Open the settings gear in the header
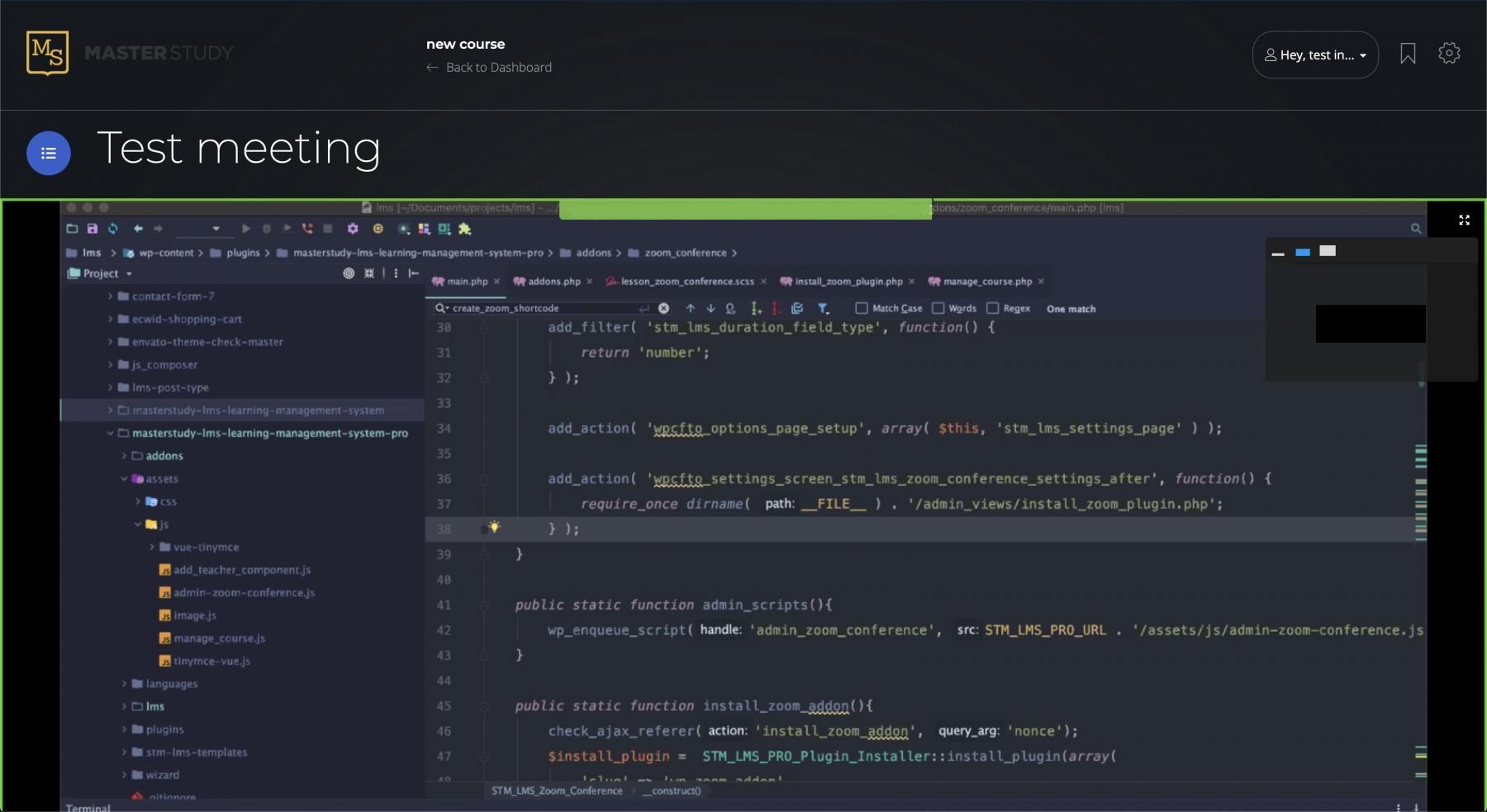 coord(1449,54)
